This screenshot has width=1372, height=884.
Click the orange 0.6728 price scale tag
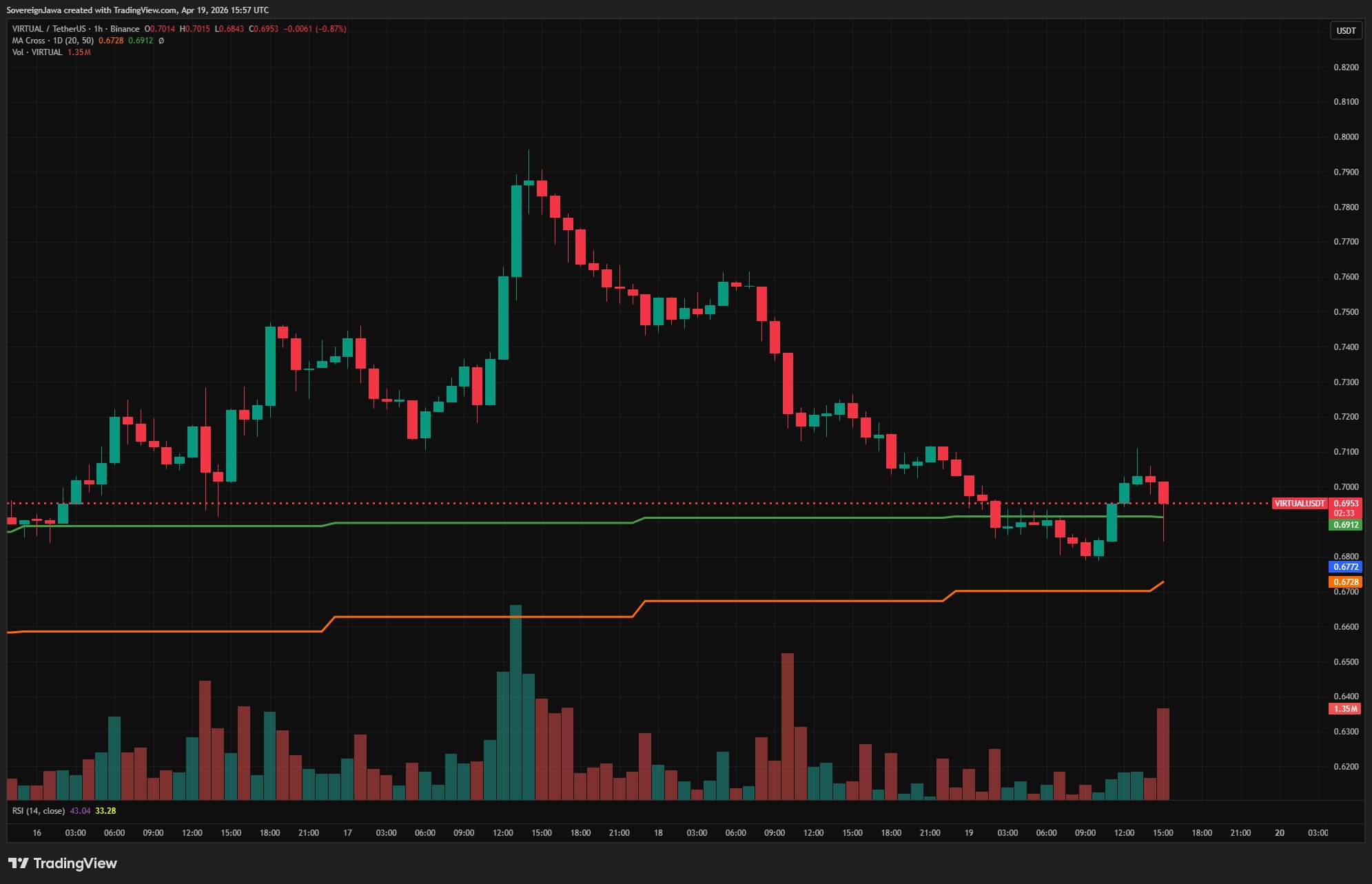[x=1345, y=582]
